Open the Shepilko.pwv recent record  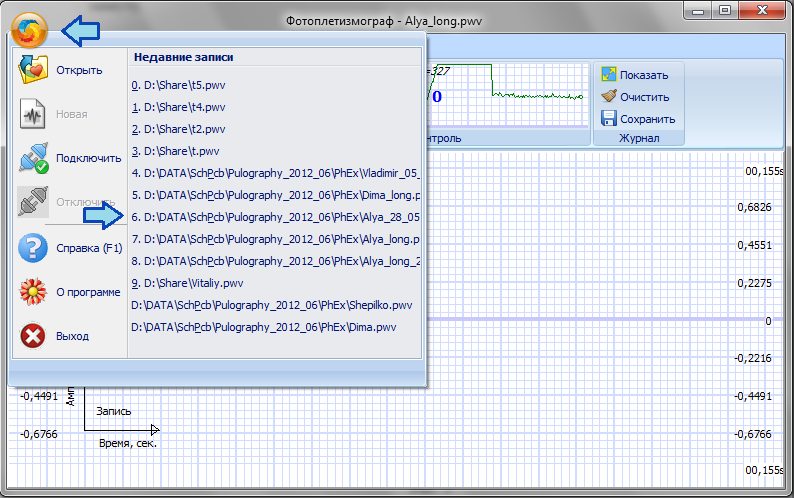click(x=271, y=305)
